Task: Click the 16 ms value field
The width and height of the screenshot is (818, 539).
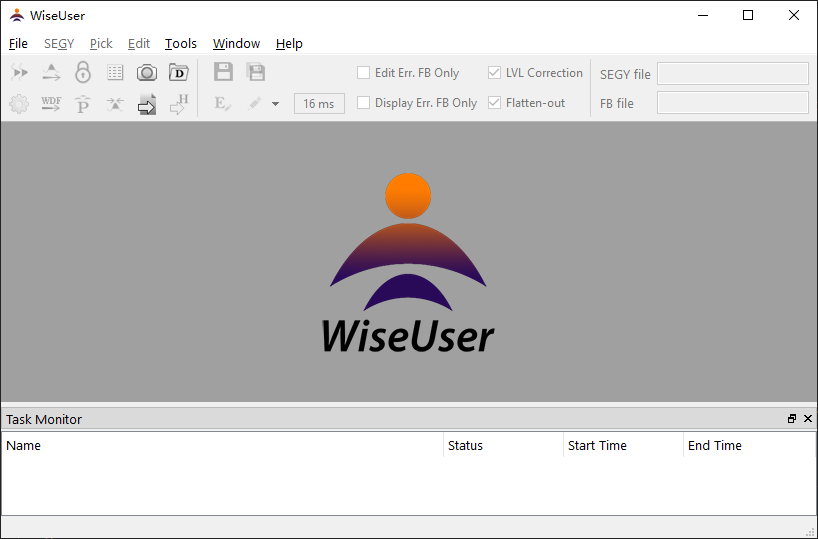Action: click(319, 103)
